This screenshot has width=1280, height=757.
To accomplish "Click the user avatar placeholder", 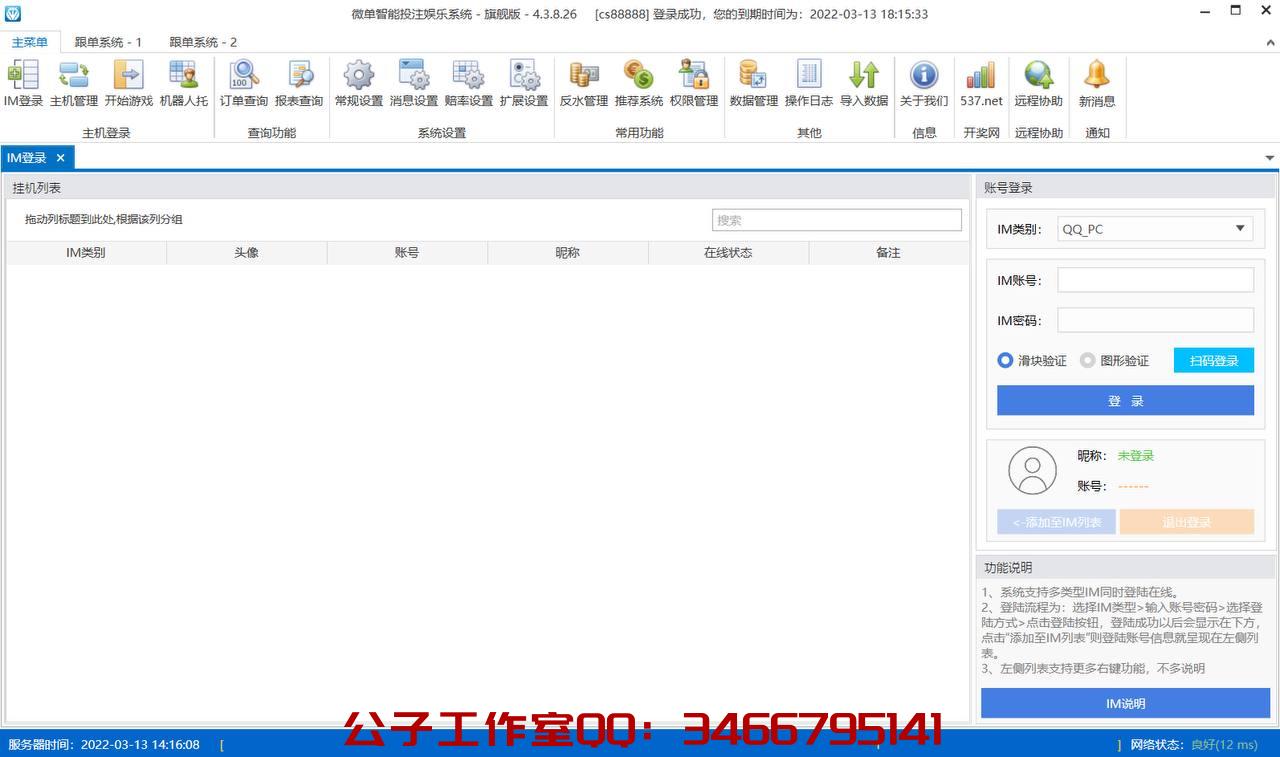I will 1032,471.
